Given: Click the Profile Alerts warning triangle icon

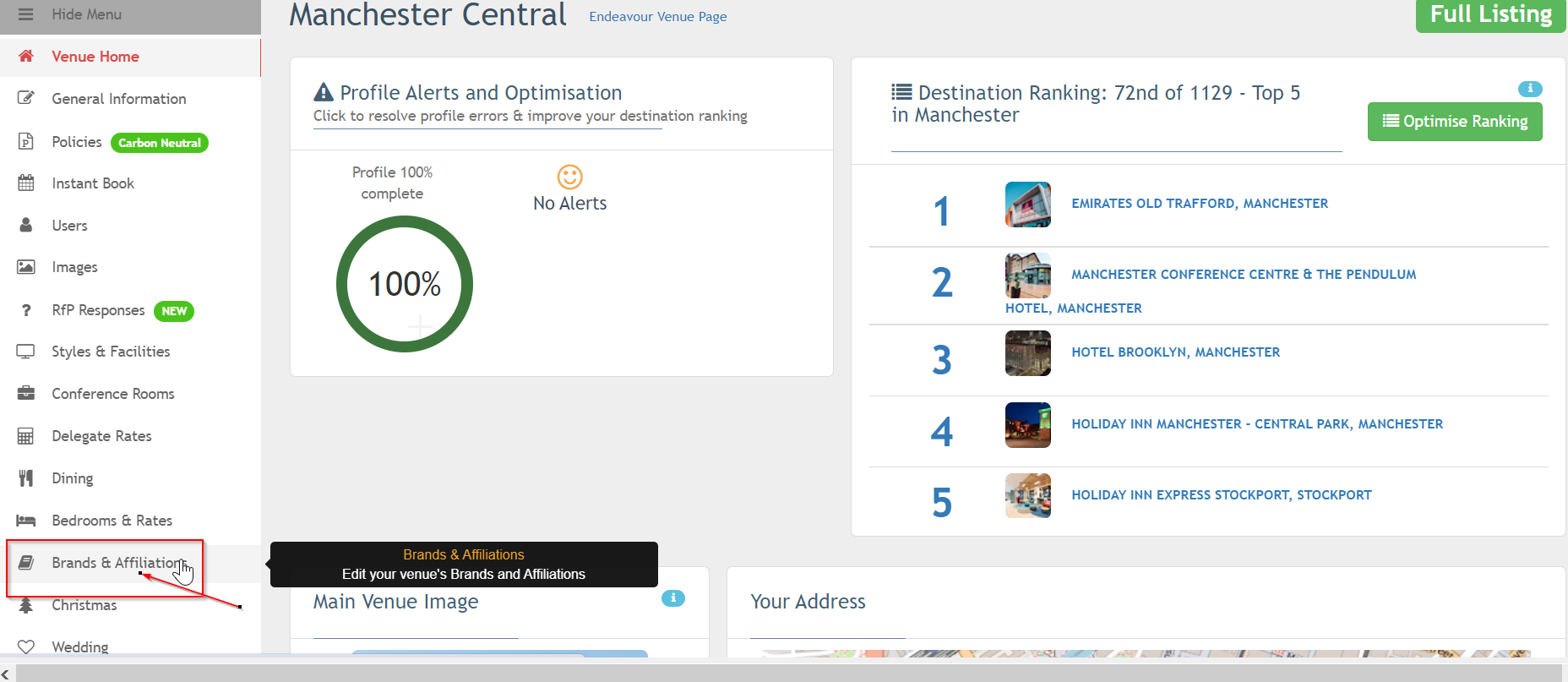Looking at the screenshot, I should (x=324, y=92).
